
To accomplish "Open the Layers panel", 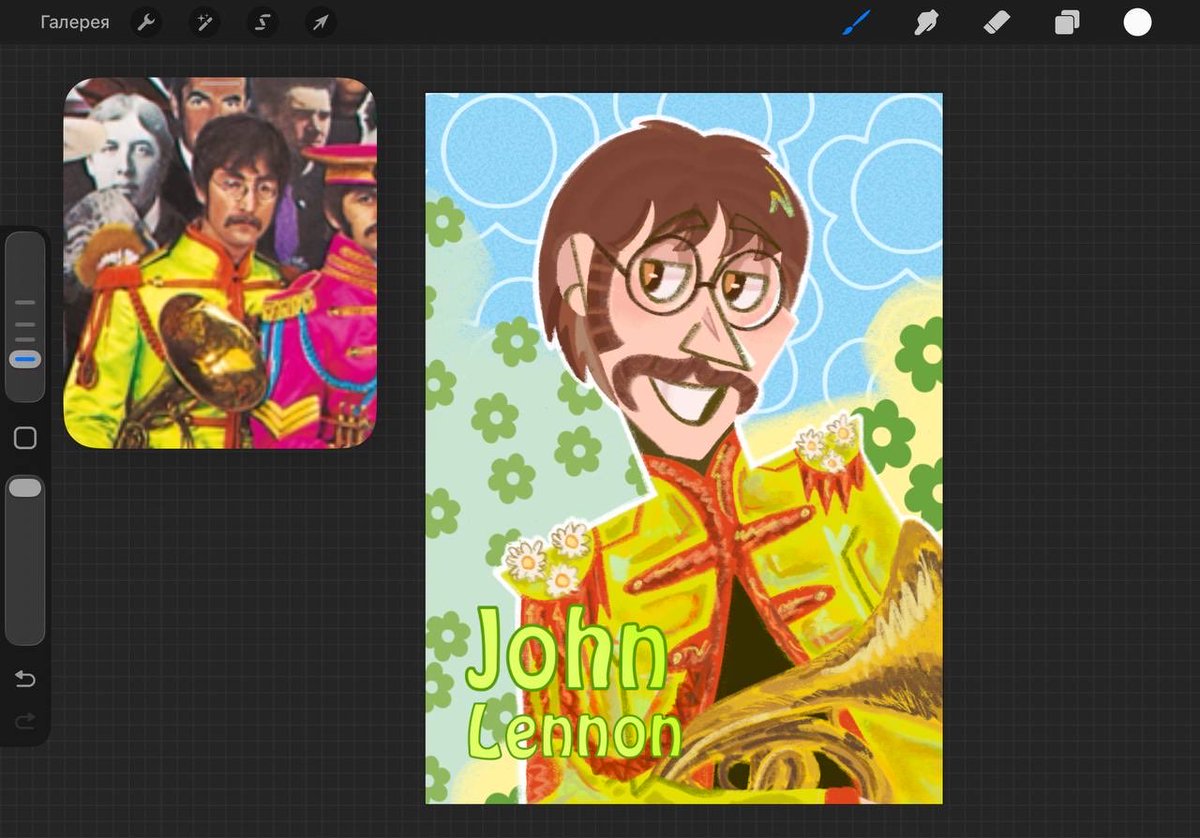I will coord(1067,22).
